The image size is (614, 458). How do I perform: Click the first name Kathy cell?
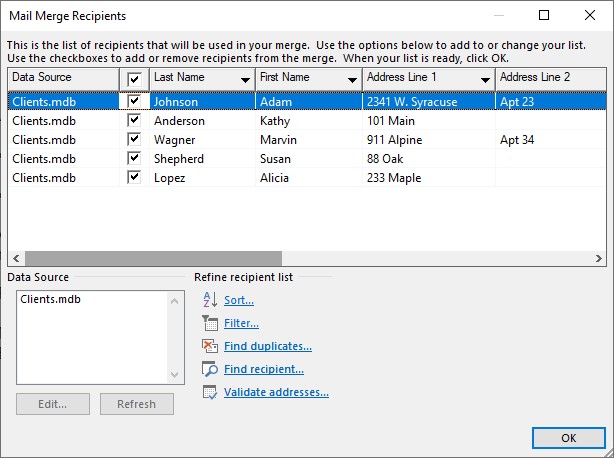pos(309,121)
